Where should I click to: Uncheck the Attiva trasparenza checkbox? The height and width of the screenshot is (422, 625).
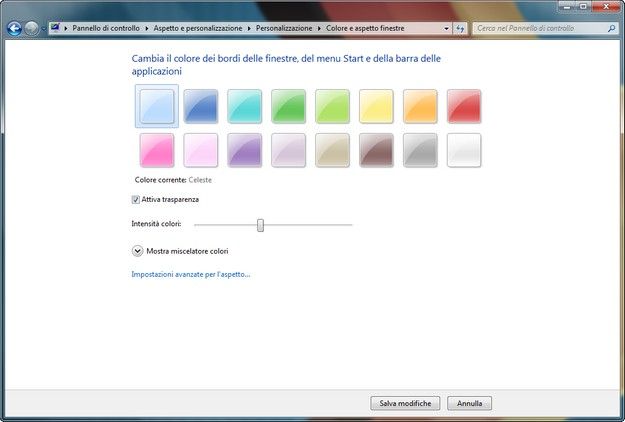pos(136,200)
